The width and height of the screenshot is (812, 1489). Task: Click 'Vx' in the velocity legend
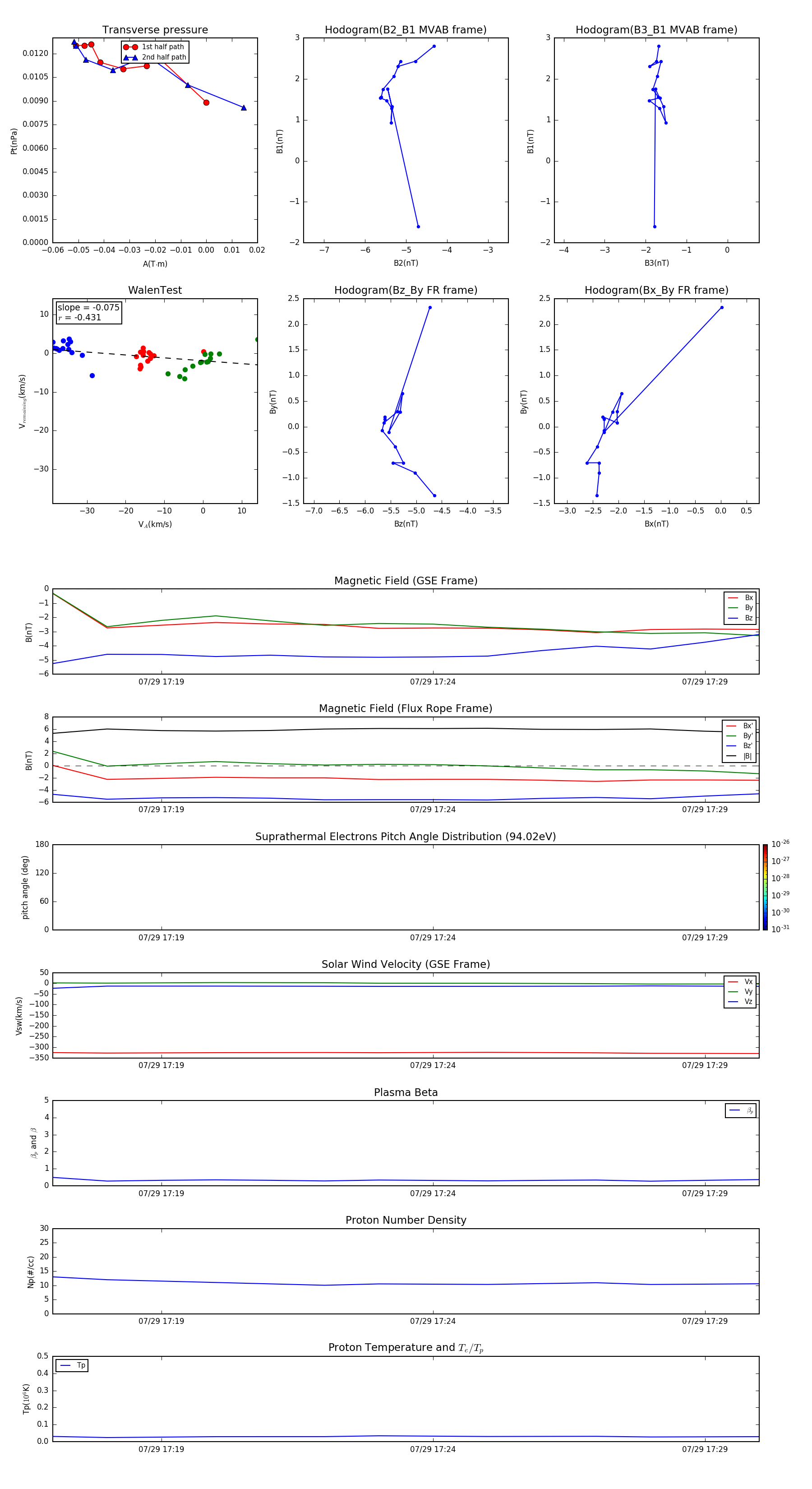tap(748, 981)
